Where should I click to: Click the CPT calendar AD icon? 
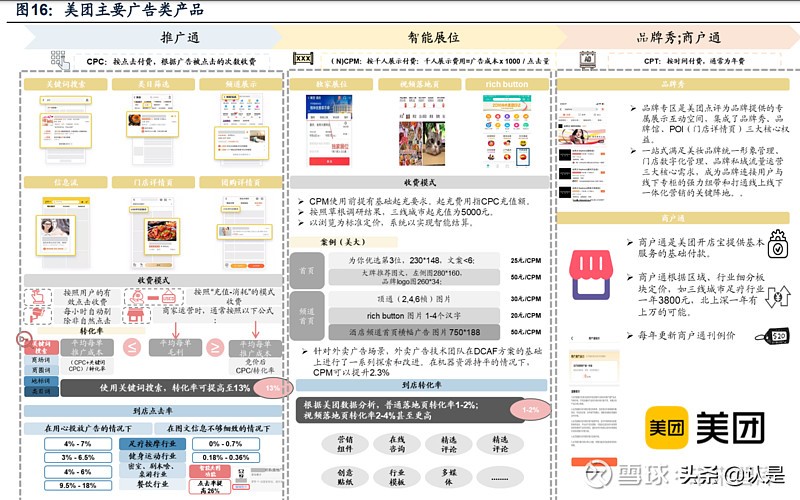pyautogui.click(x=588, y=60)
